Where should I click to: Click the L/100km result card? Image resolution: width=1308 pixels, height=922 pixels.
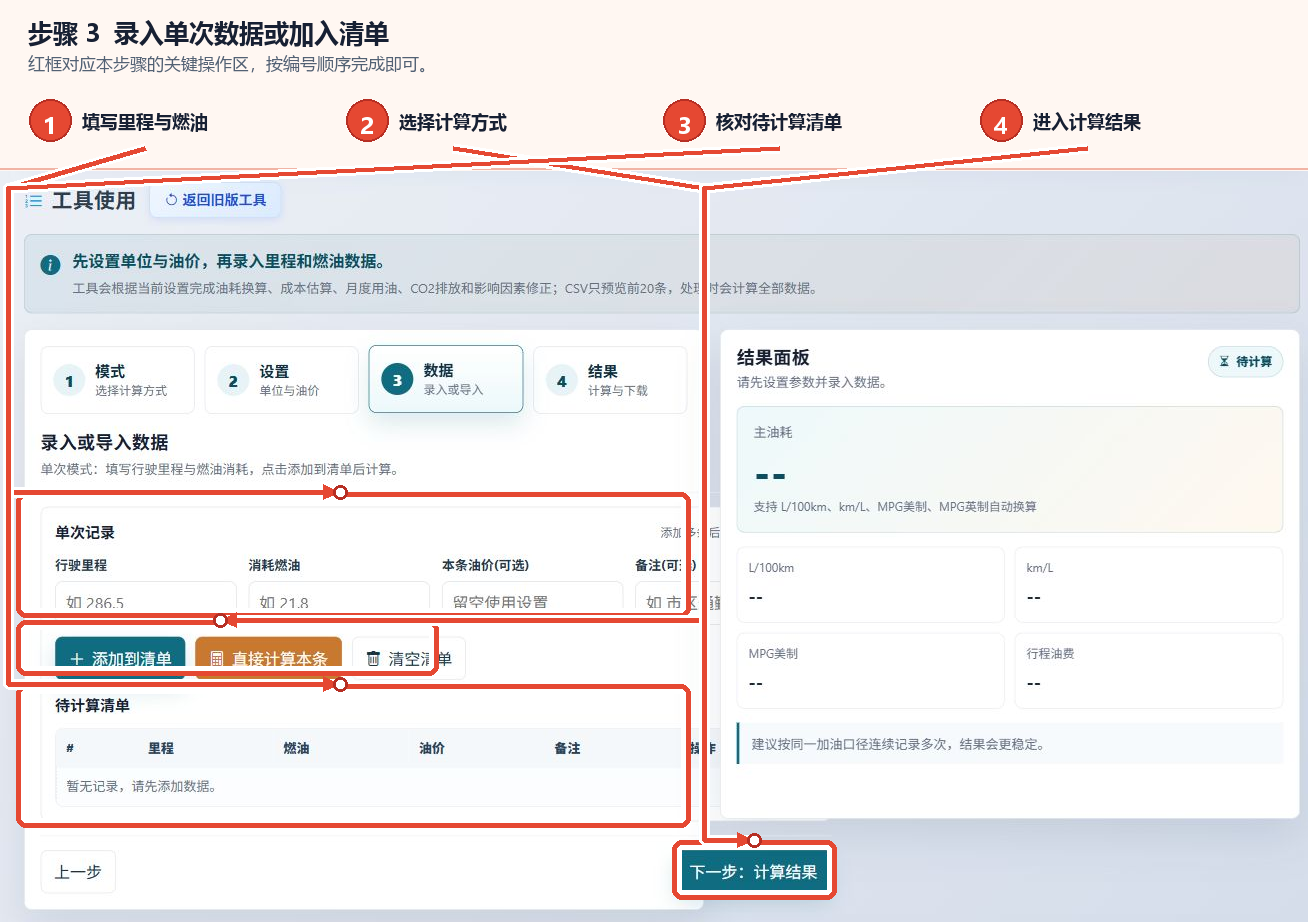coord(870,585)
